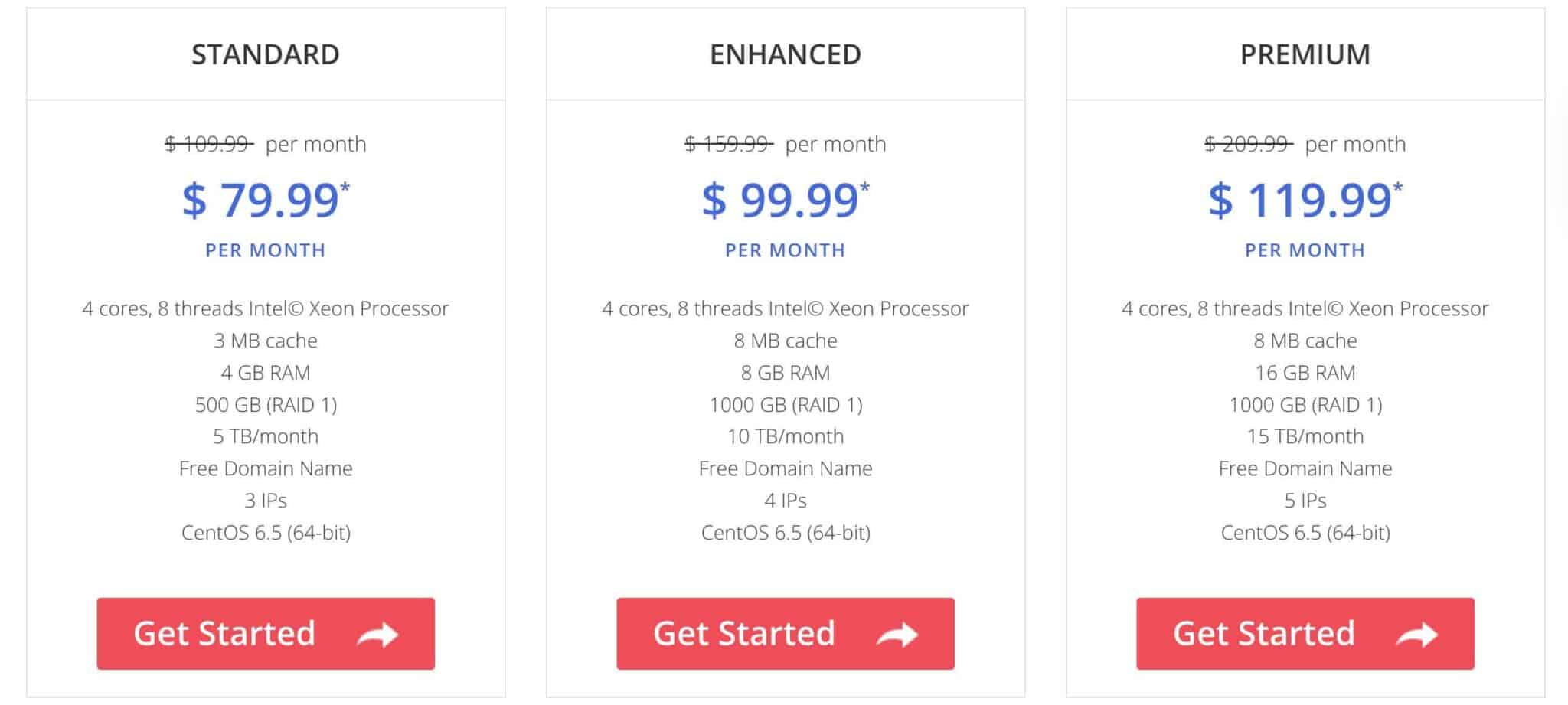The width and height of the screenshot is (1568, 705).
Task: Click the arrow icon on Standard's button
Action: (x=377, y=635)
